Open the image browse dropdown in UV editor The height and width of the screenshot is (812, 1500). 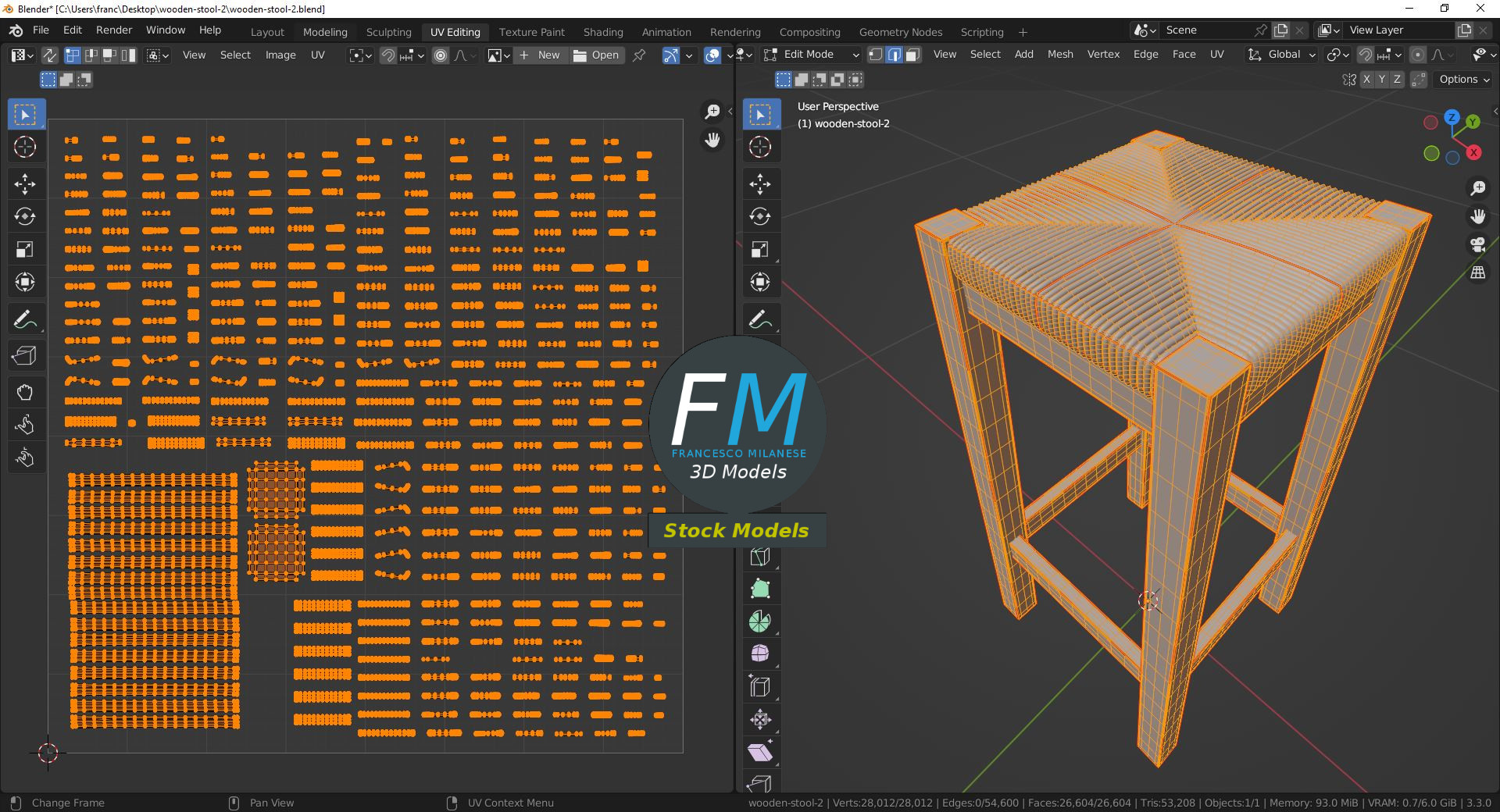click(x=498, y=55)
